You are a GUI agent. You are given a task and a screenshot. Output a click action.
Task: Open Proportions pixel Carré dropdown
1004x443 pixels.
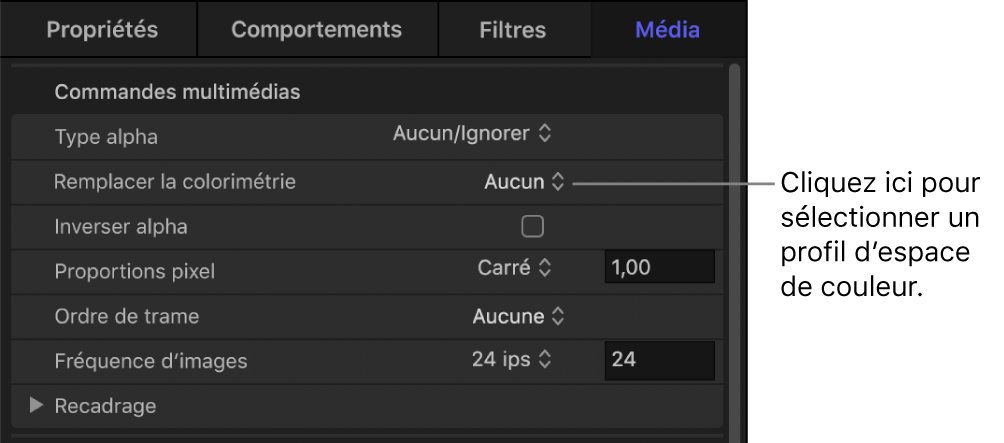pos(514,268)
